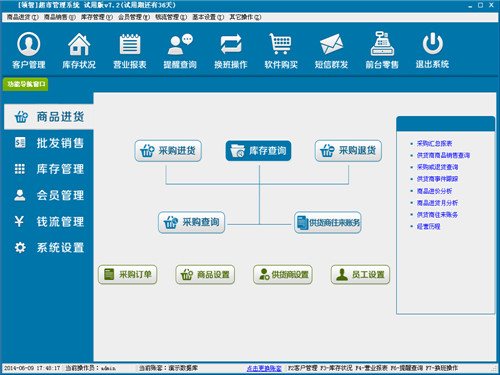Open 营业报表 business report icon
The height and width of the screenshot is (375, 500).
[x=130, y=50]
